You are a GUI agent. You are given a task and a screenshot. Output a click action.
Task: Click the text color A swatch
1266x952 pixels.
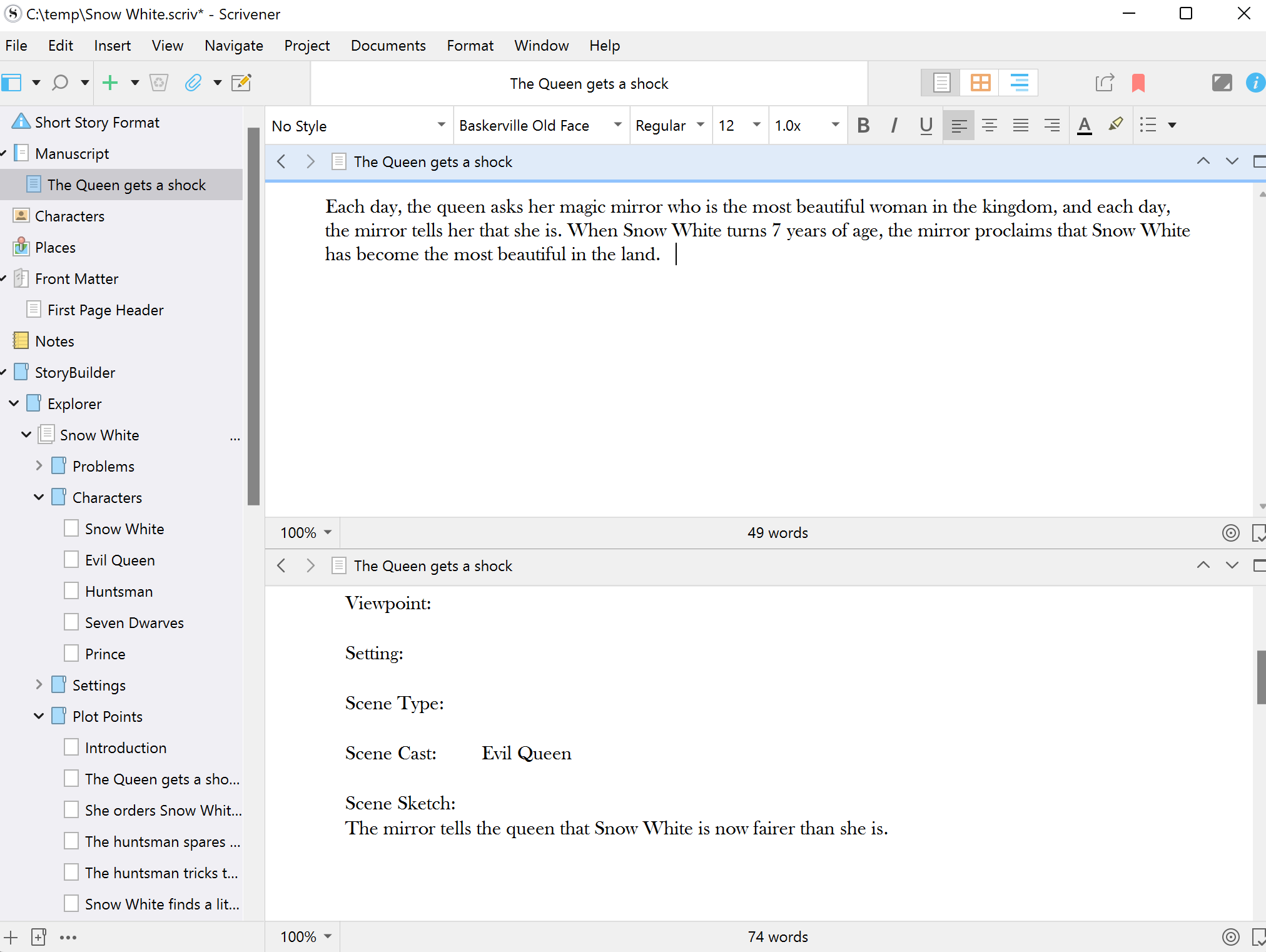1084,125
